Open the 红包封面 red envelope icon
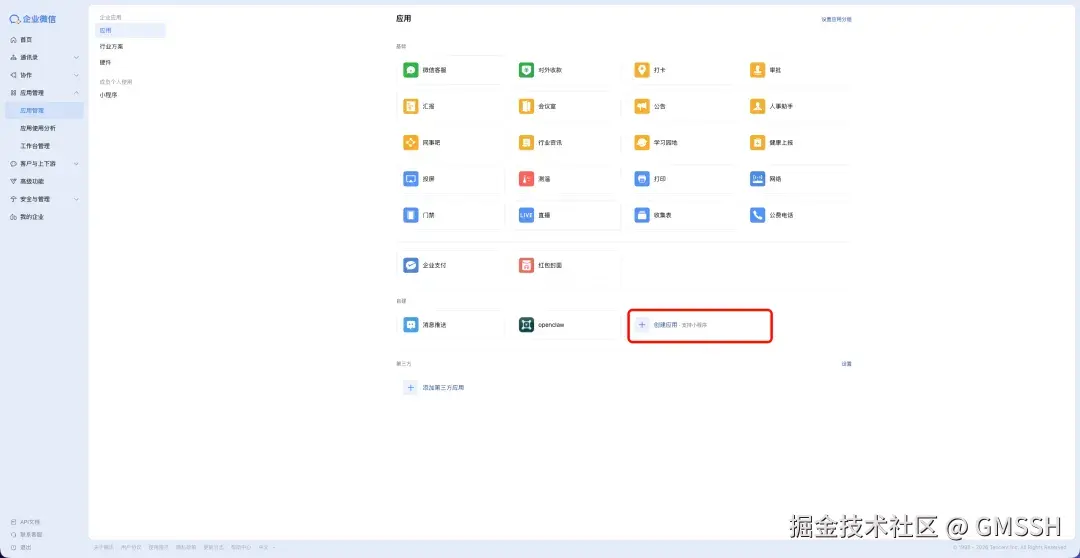1080x558 pixels. [526, 265]
